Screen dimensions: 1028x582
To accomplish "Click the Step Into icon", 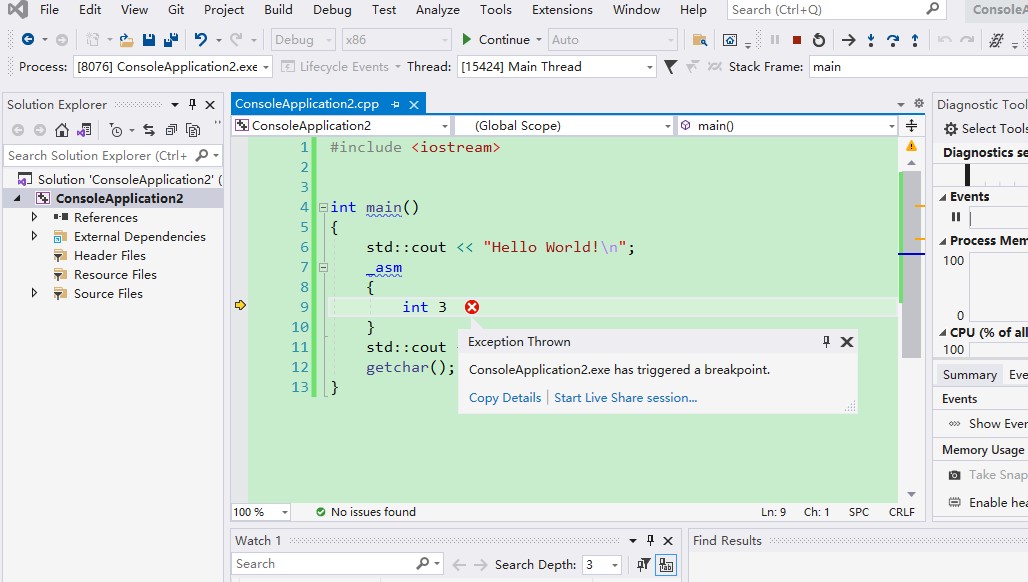I will pos(871,40).
